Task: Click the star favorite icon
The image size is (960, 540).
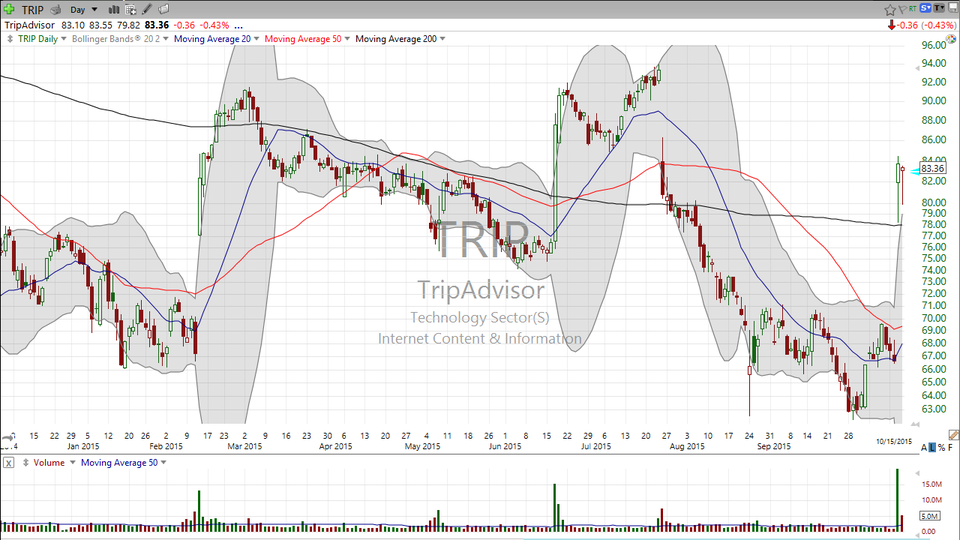Action: (890, 9)
